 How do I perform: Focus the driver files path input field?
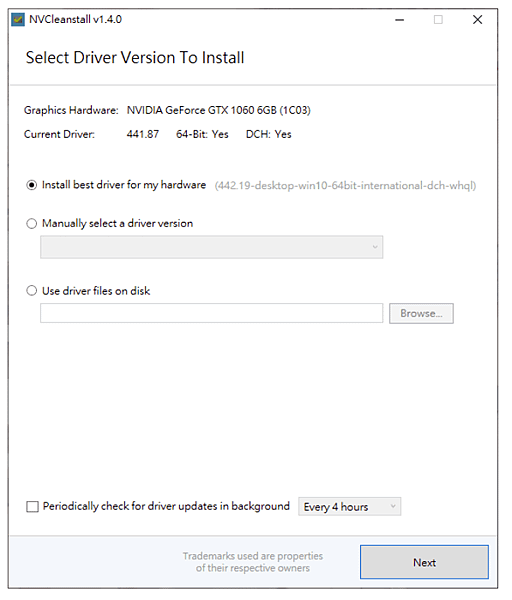point(212,314)
